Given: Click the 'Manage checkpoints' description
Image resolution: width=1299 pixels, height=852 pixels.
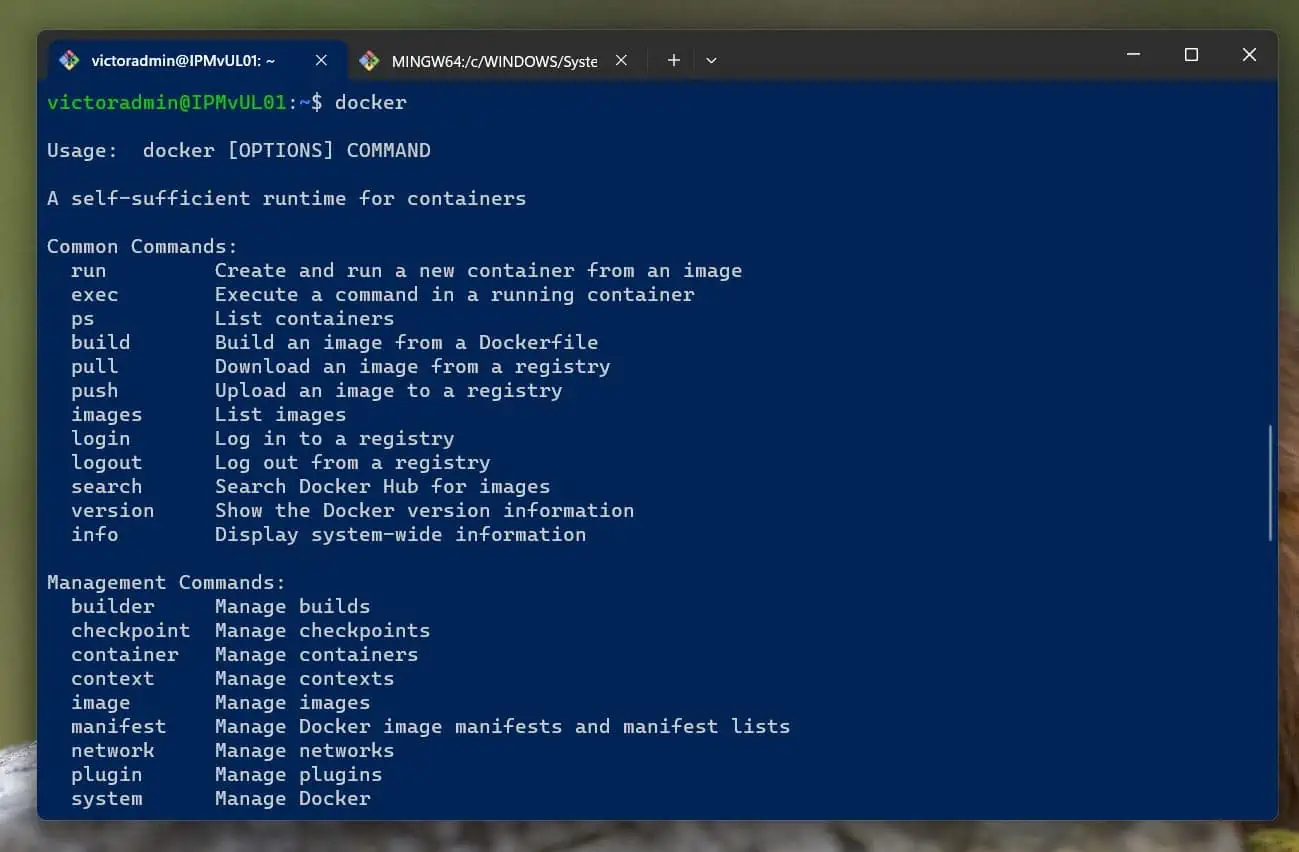Looking at the screenshot, I should (323, 630).
